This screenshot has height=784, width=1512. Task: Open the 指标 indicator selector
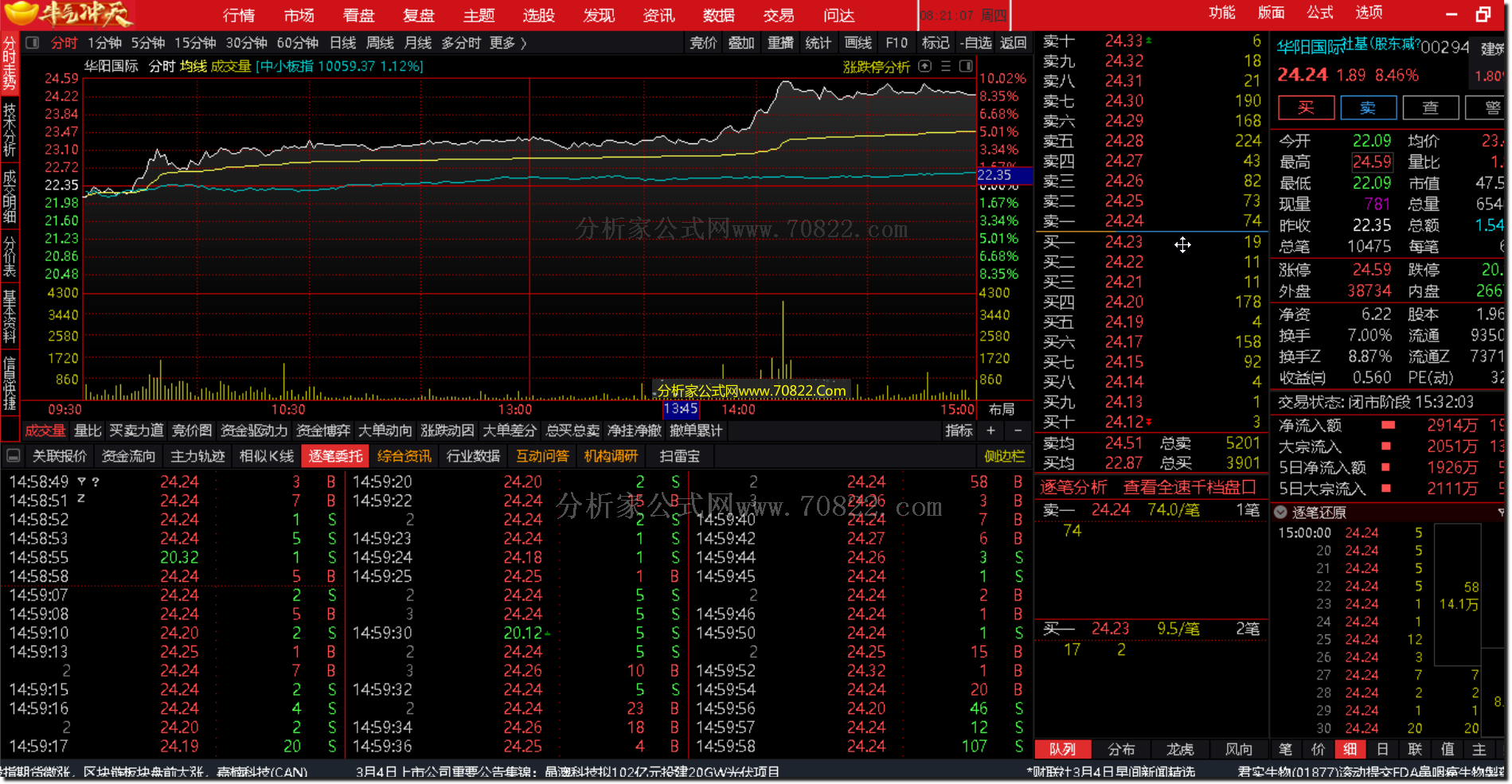[x=959, y=431]
